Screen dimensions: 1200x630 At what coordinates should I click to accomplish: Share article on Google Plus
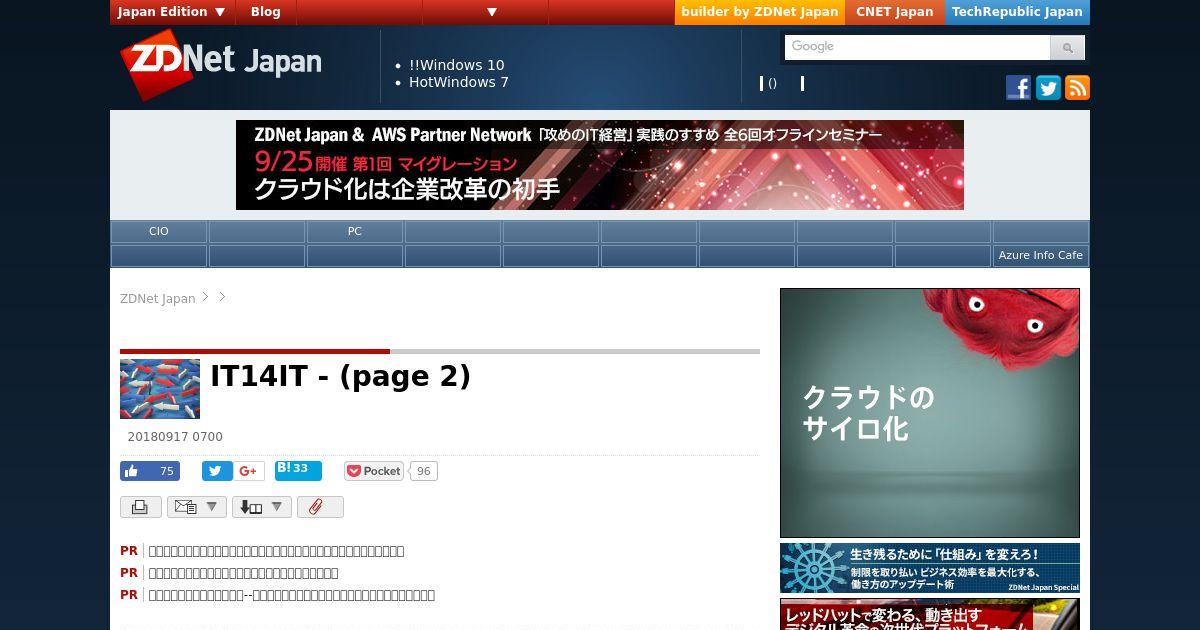click(x=249, y=471)
